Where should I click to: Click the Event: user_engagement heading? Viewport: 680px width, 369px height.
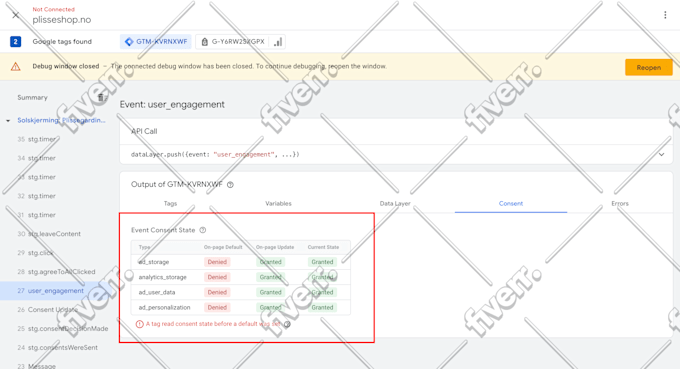pyautogui.click(x=172, y=104)
